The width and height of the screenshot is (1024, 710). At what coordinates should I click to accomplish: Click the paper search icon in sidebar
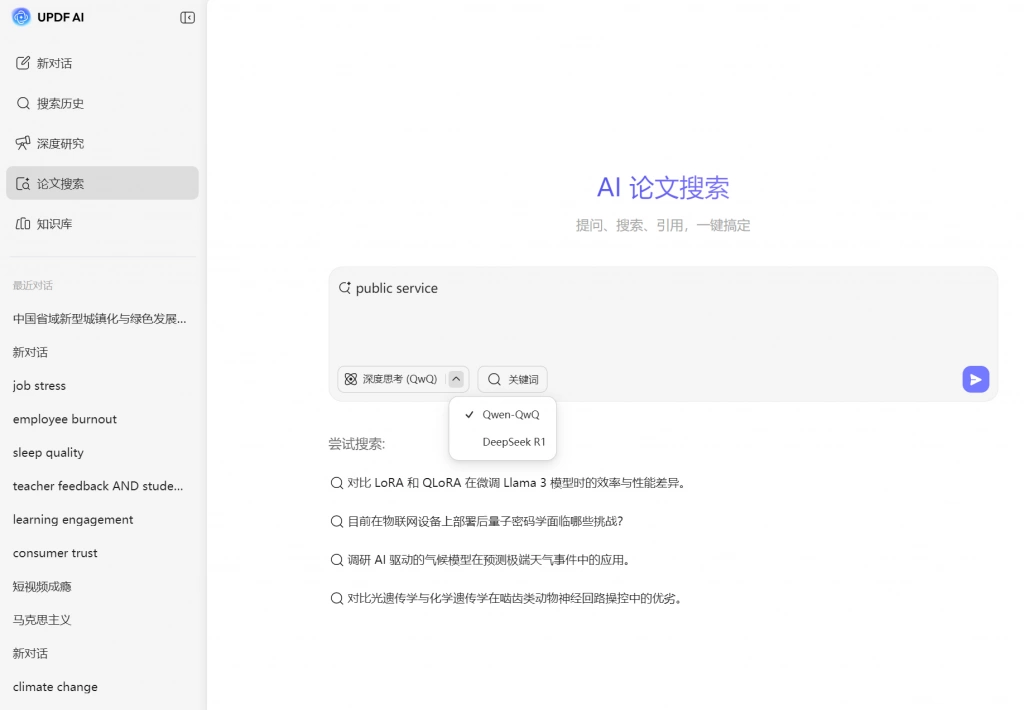tap(23, 184)
